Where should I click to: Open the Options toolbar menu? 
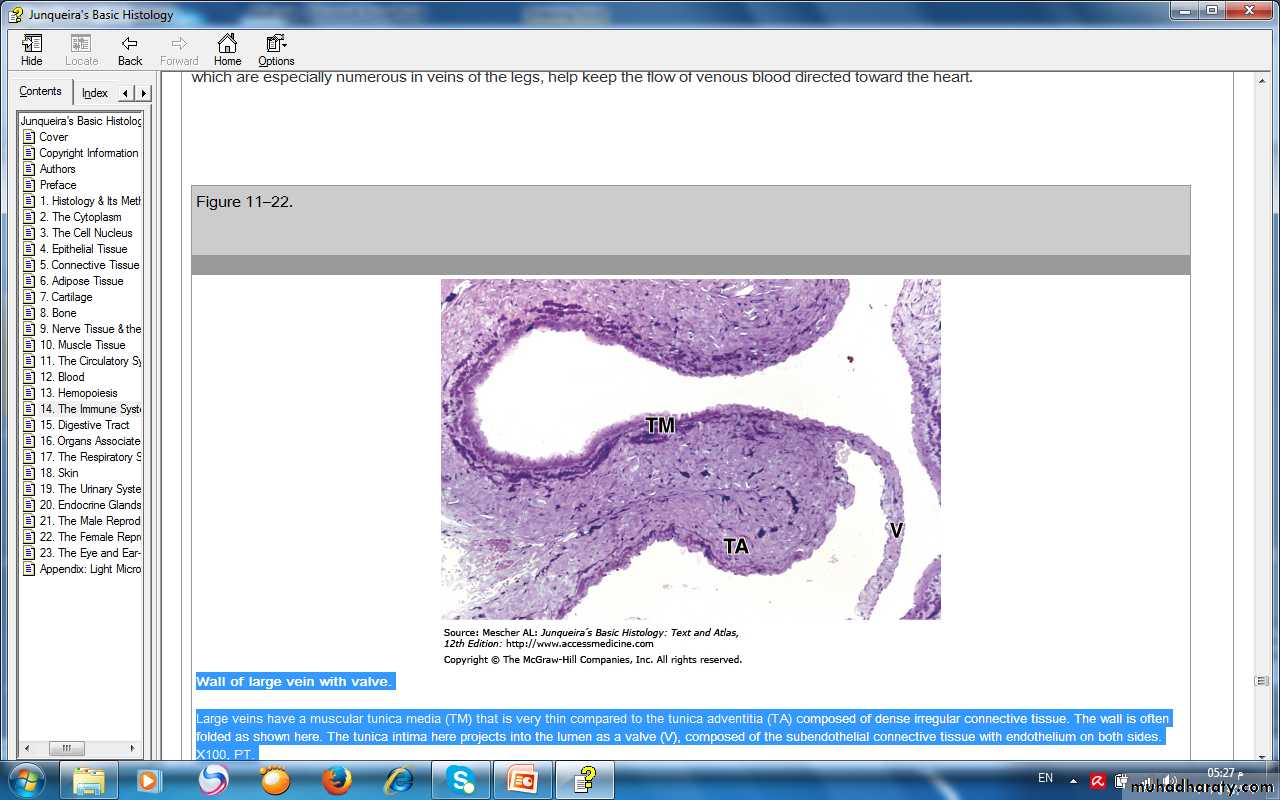[x=276, y=50]
